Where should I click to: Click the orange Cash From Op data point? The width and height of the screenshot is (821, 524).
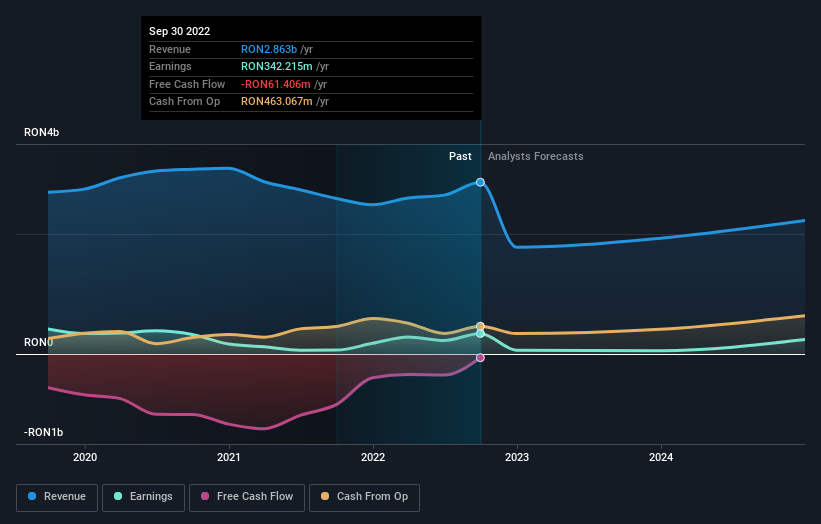(x=480, y=326)
